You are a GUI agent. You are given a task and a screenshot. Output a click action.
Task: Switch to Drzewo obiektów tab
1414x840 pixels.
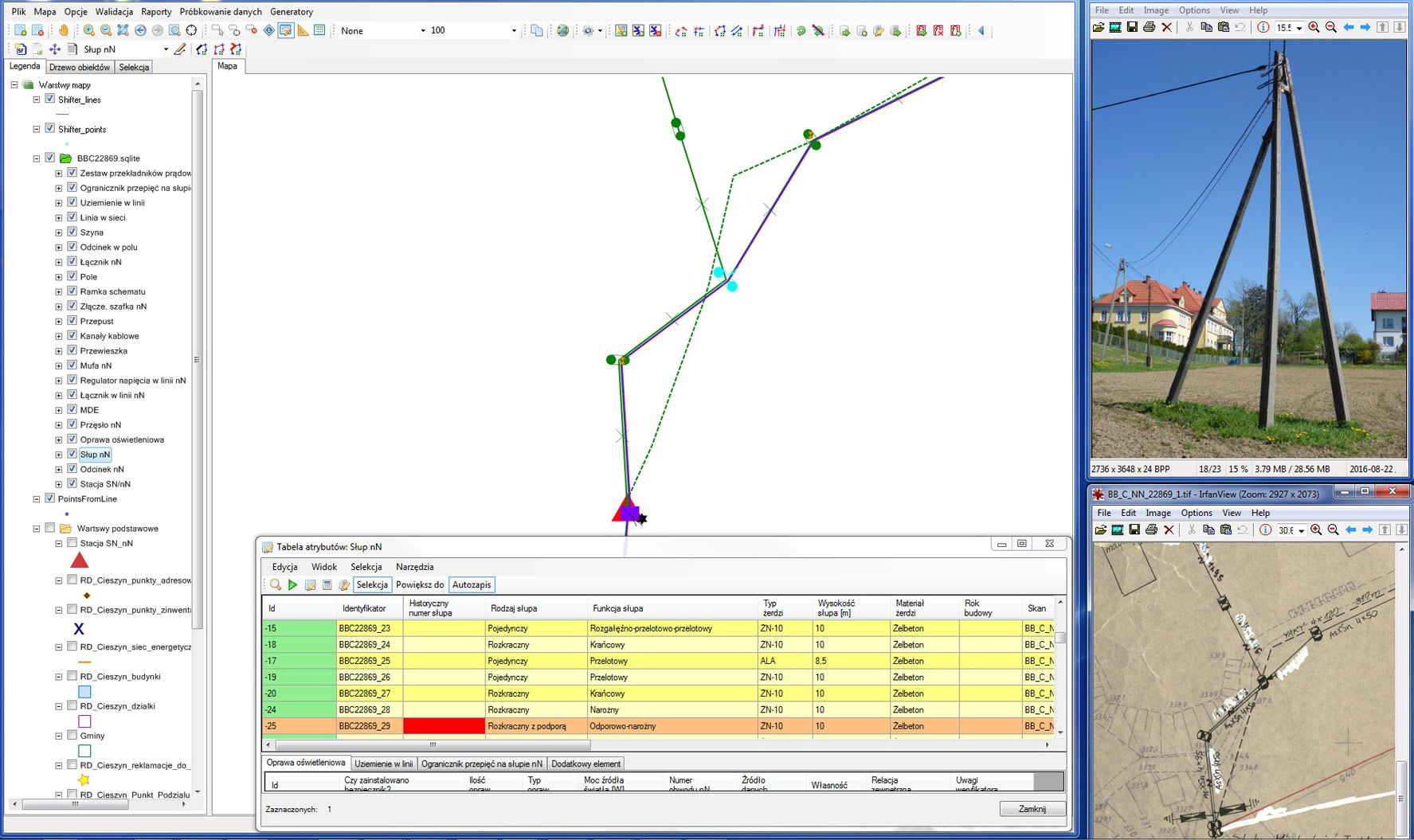pos(80,68)
